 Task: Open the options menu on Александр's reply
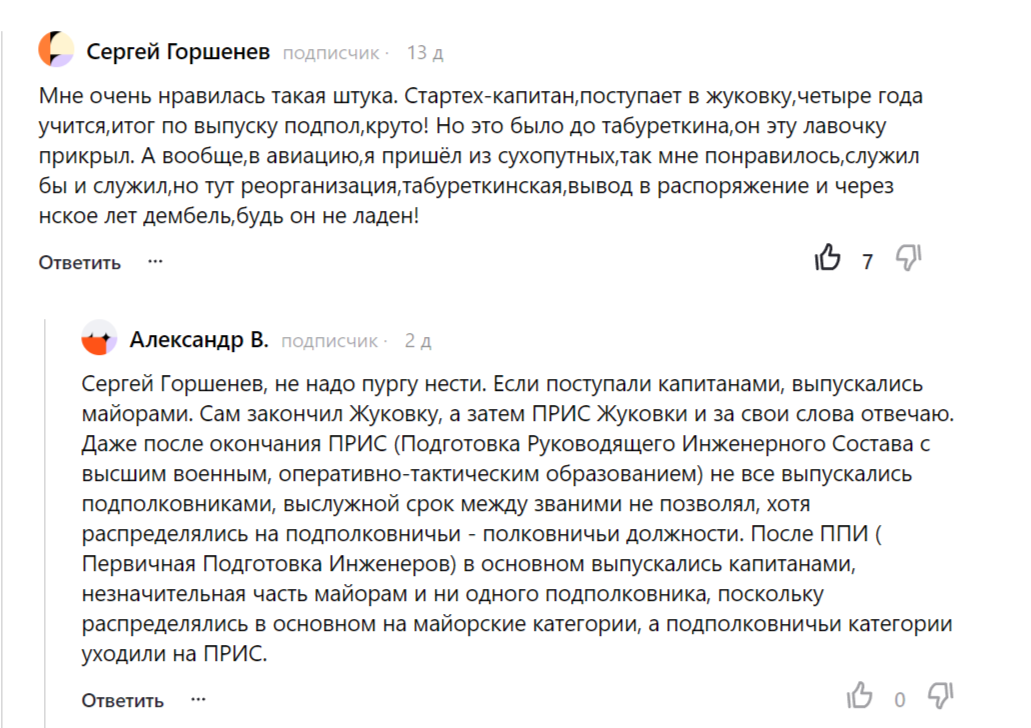coord(198,700)
